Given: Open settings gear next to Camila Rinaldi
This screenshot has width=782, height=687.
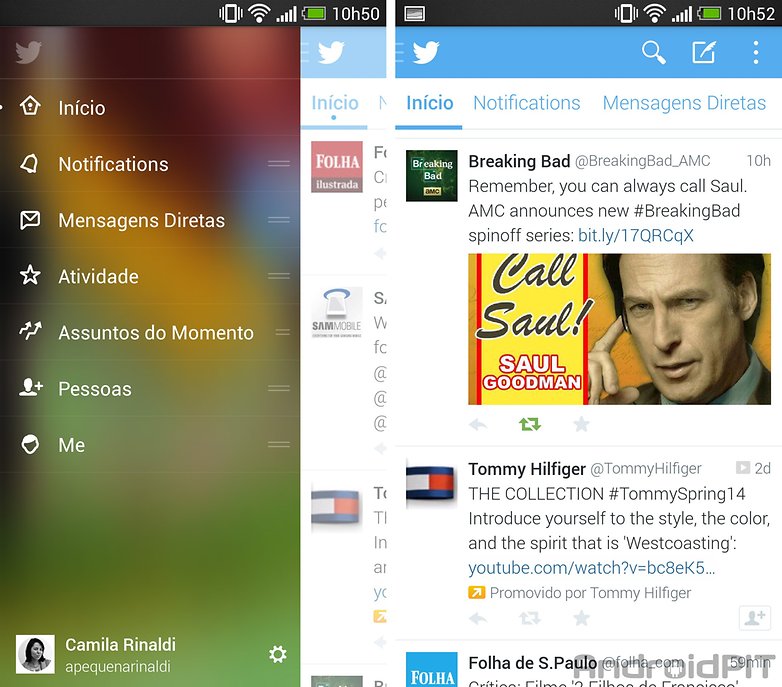Looking at the screenshot, I should (278, 654).
